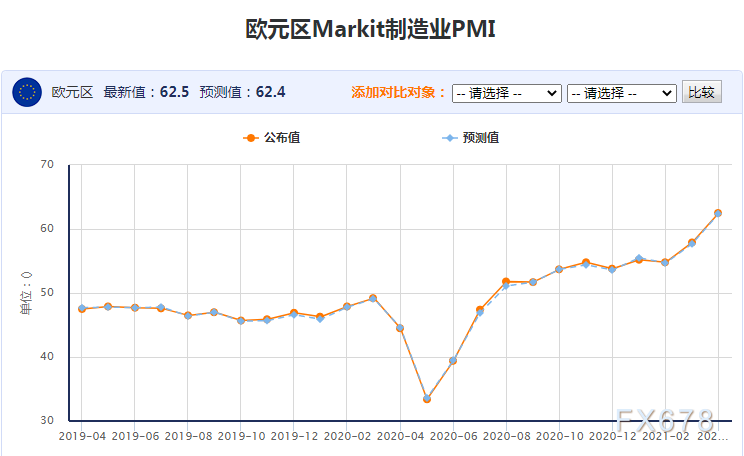Click the data point above 2019-08
744x456 pixels.
point(188,315)
